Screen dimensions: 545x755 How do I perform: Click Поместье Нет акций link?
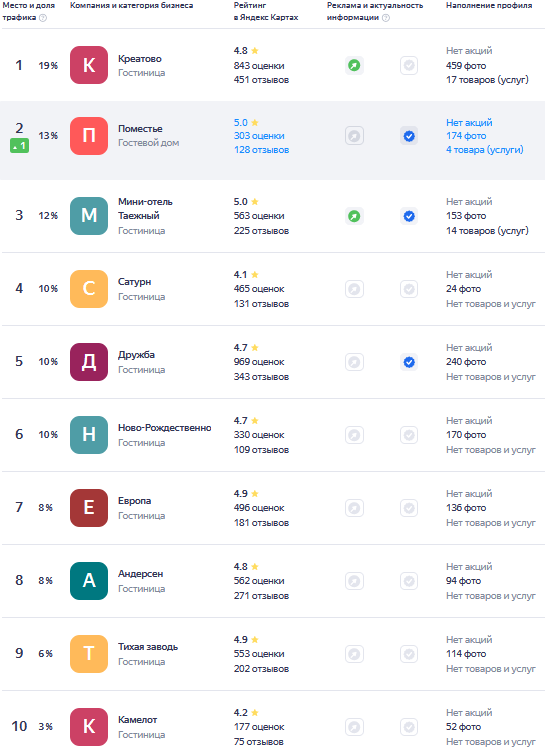pyautogui.click(x=469, y=122)
